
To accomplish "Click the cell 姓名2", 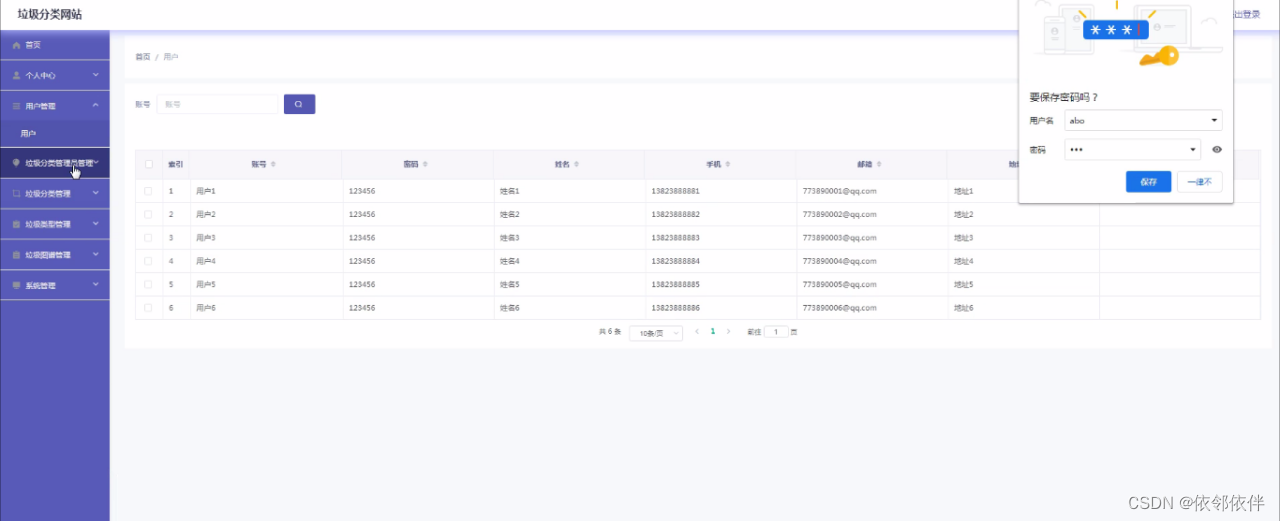I will click(x=510, y=214).
